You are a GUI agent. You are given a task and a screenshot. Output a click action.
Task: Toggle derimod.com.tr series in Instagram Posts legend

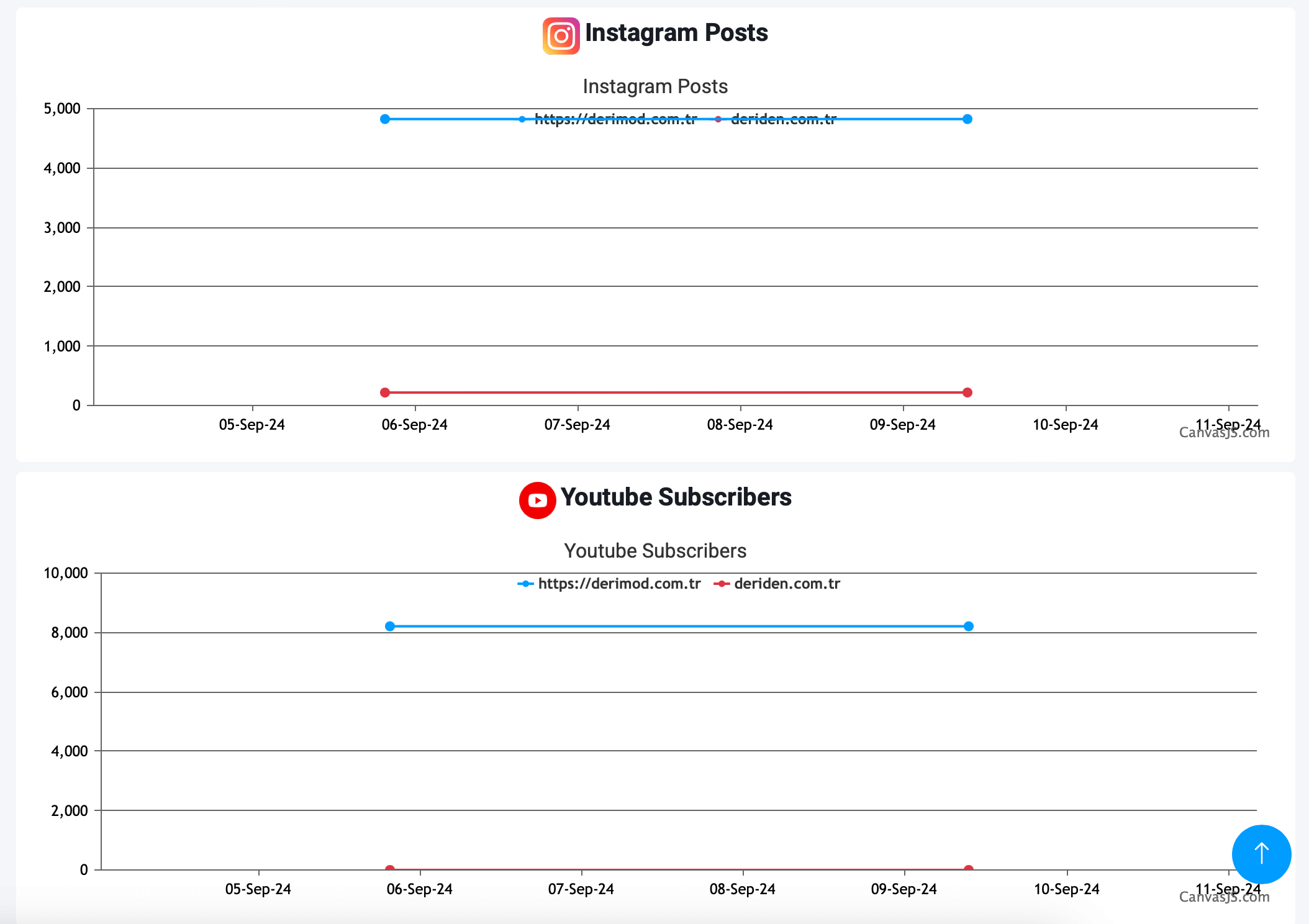[615, 119]
